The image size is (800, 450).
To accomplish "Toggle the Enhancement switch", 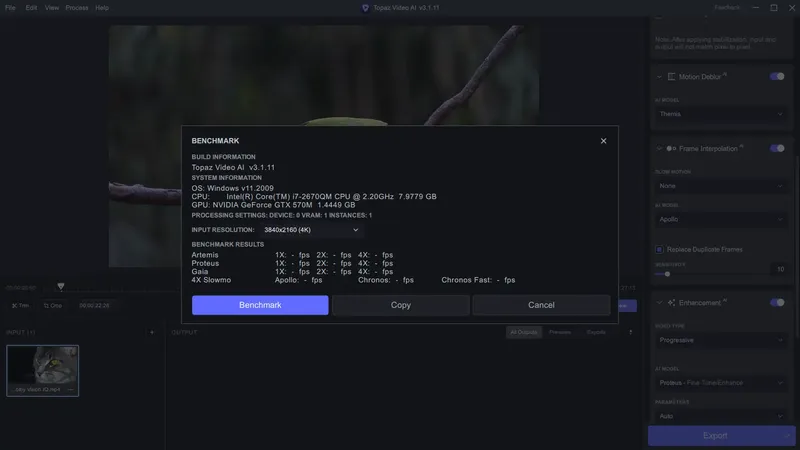I will coord(777,303).
